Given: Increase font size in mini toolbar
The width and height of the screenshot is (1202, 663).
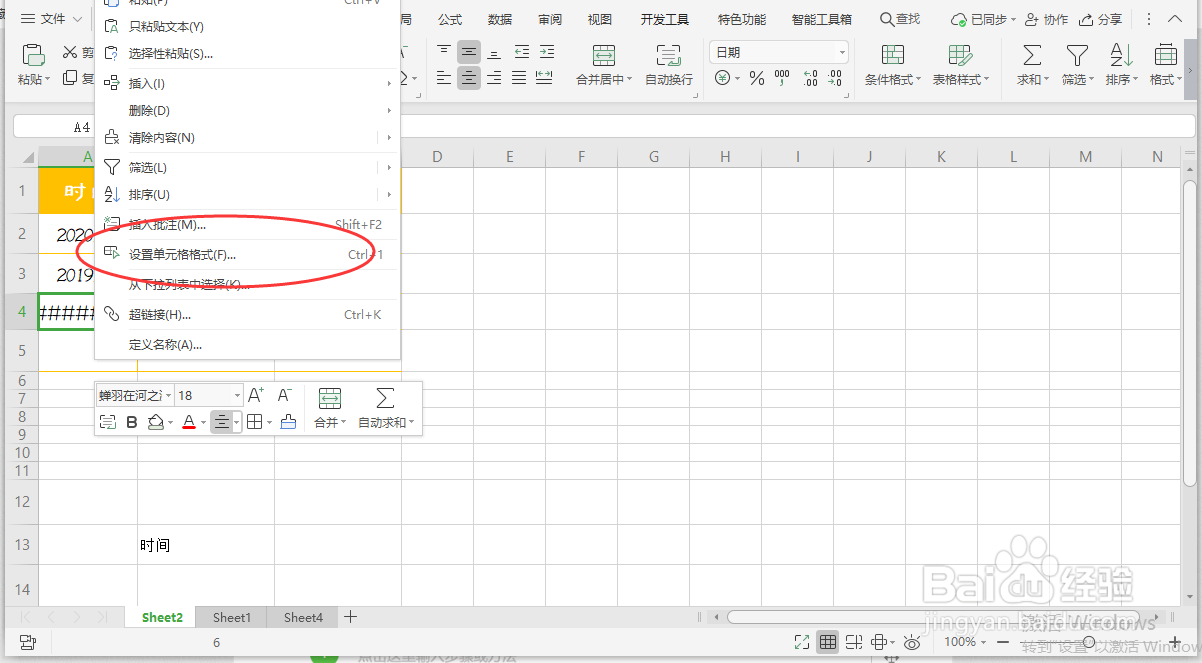Looking at the screenshot, I should (256, 395).
